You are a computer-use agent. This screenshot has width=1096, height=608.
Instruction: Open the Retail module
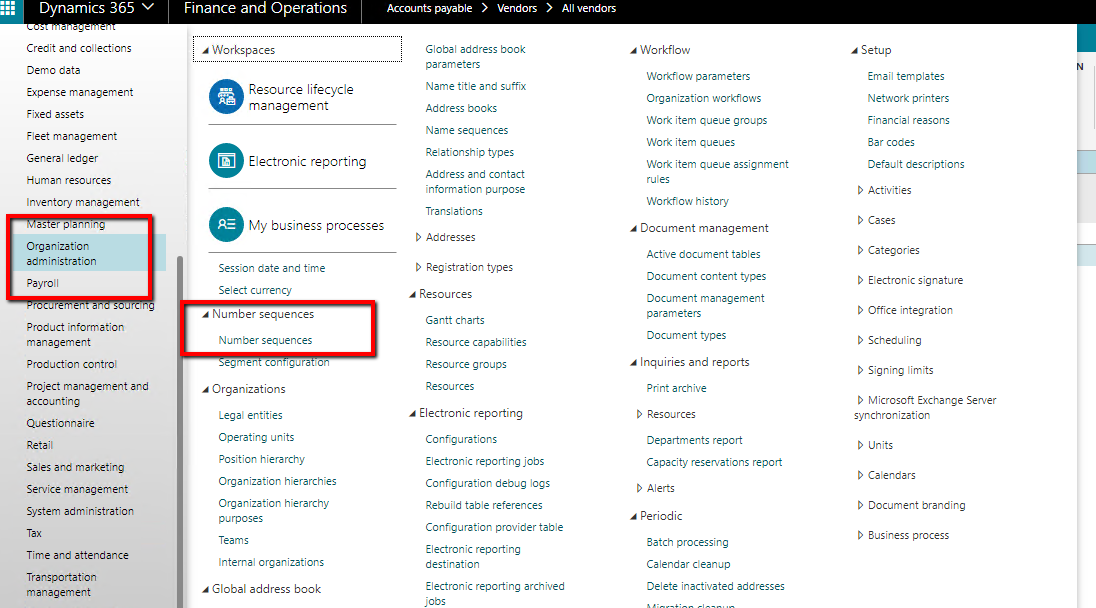(x=40, y=446)
